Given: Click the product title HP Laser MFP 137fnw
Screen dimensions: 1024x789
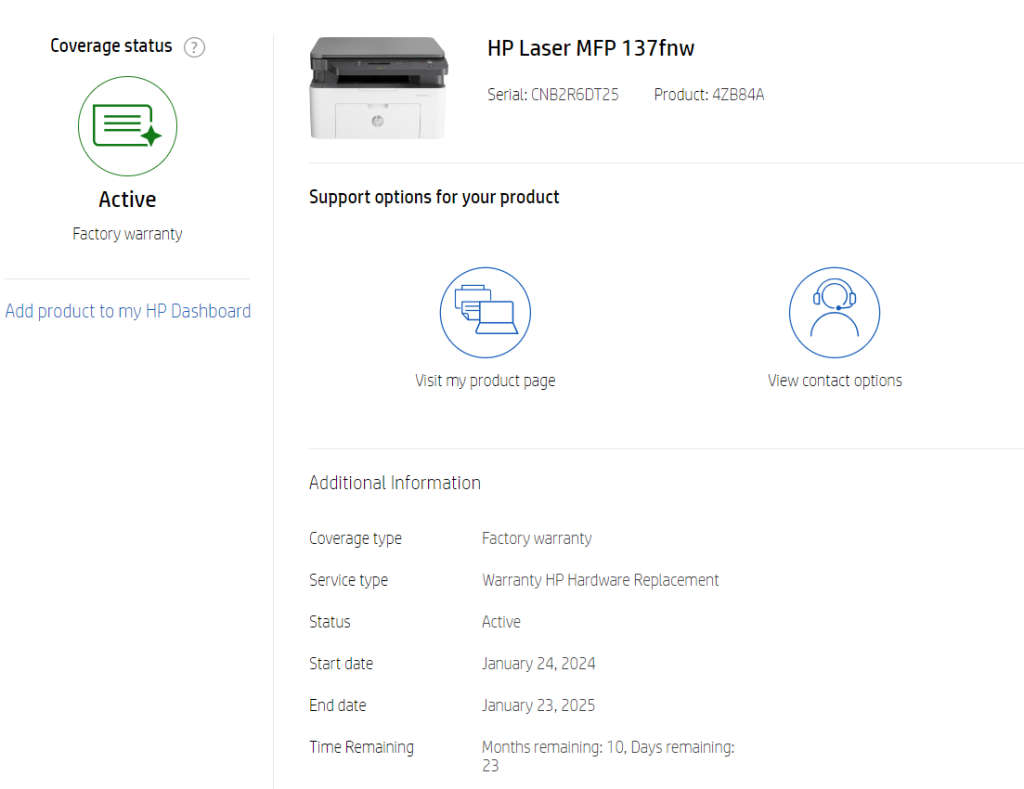Looking at the screenshot, I should tap(590, 48).
